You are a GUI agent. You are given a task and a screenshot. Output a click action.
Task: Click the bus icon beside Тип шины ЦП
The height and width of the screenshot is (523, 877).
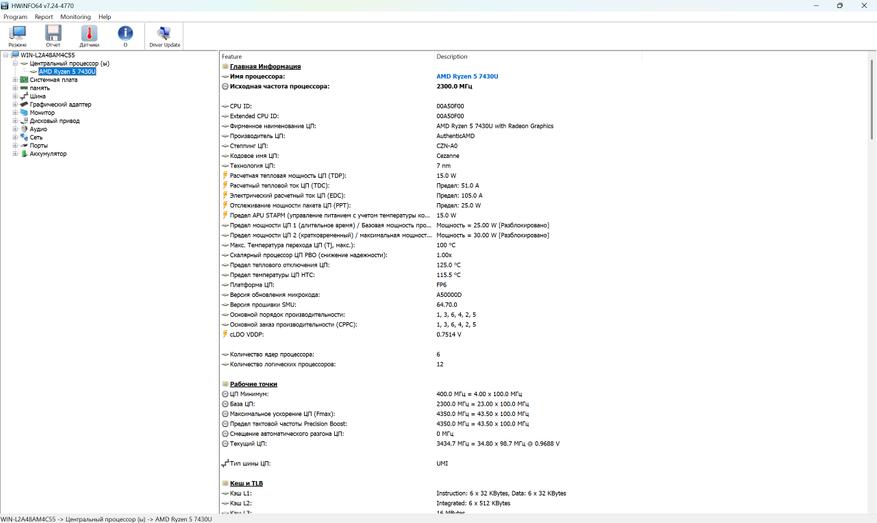click(225, 463)
